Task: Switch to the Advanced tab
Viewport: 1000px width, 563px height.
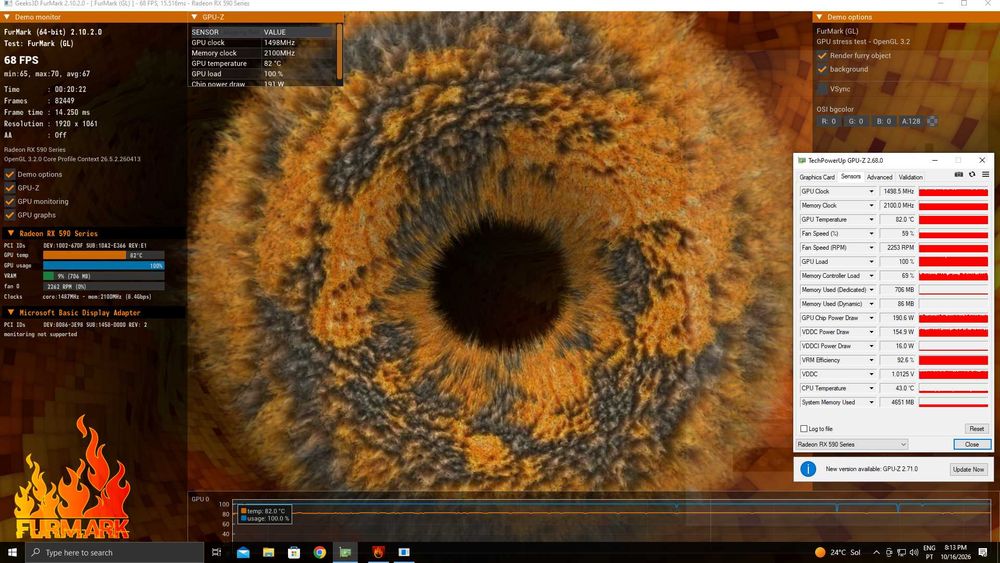Action: (x=879, y=177)
